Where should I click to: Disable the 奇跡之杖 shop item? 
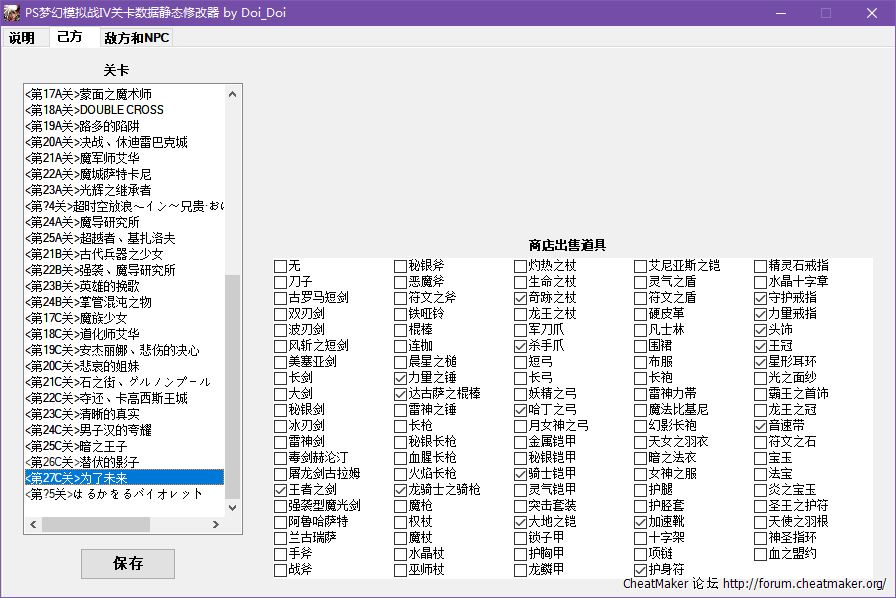520,298
